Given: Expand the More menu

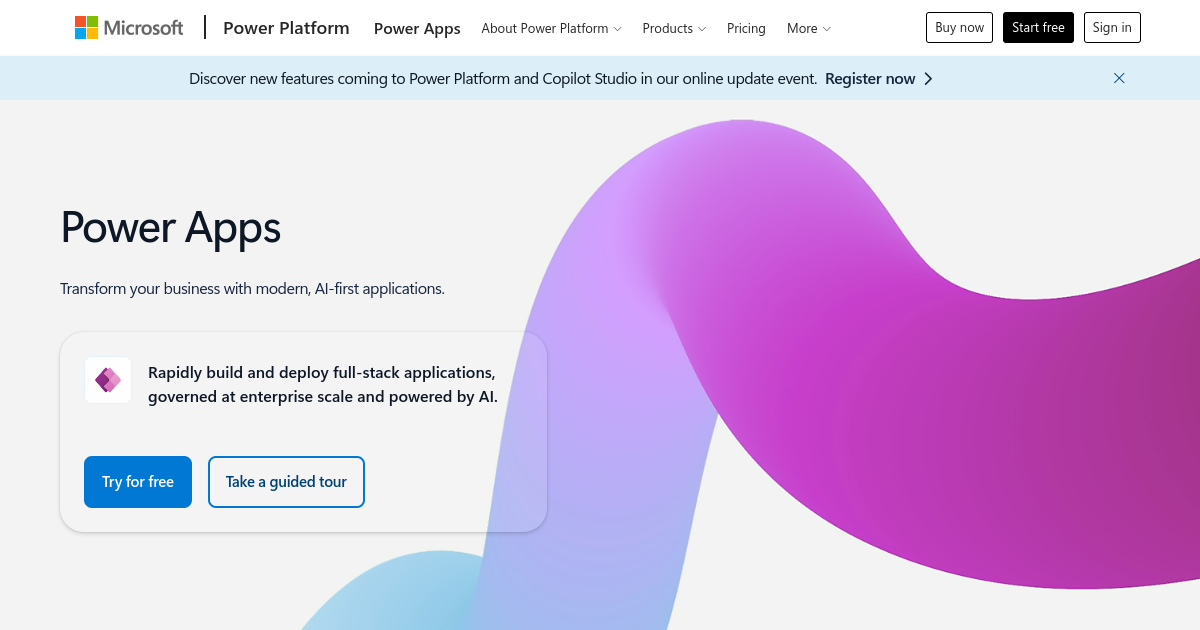Looking at the screenshot, I should [808, 28].
